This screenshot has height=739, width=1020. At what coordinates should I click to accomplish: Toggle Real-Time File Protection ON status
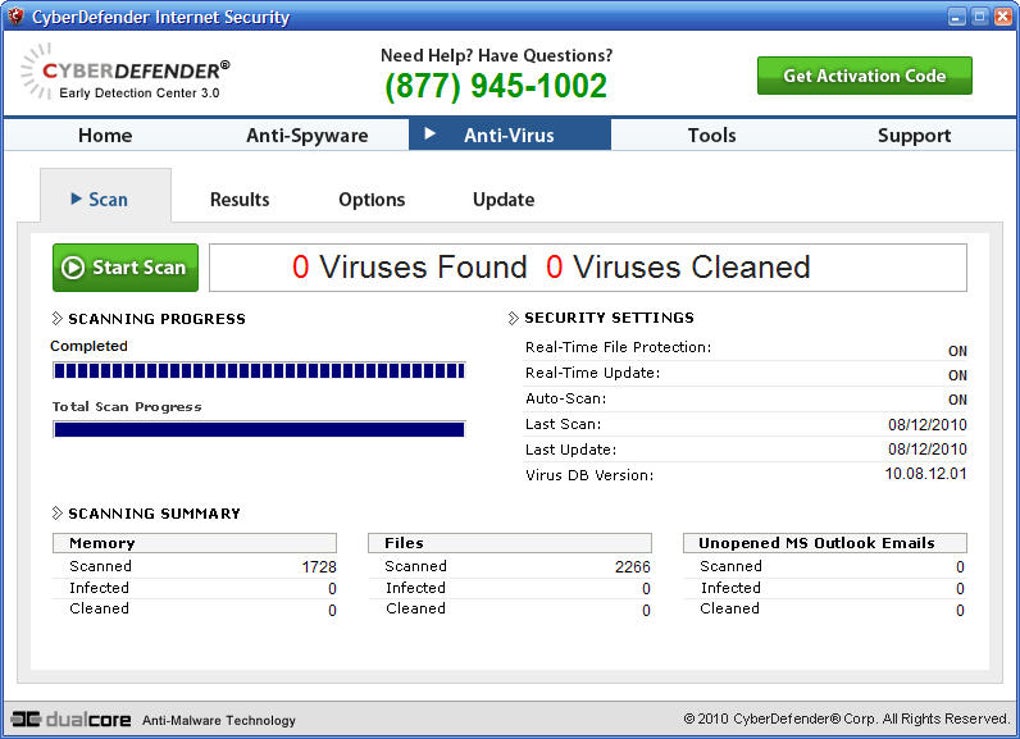click(957, 351)
